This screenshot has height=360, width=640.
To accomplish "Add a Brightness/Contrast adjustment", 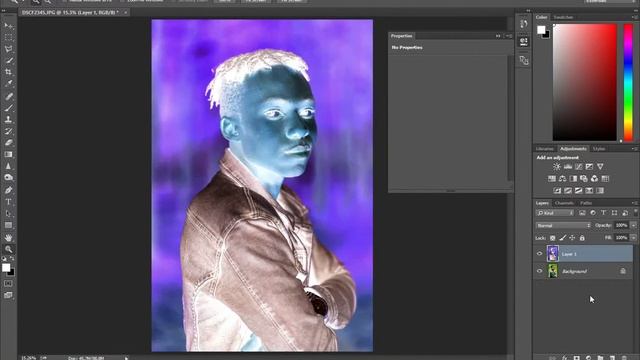I will tap(557, 167).
